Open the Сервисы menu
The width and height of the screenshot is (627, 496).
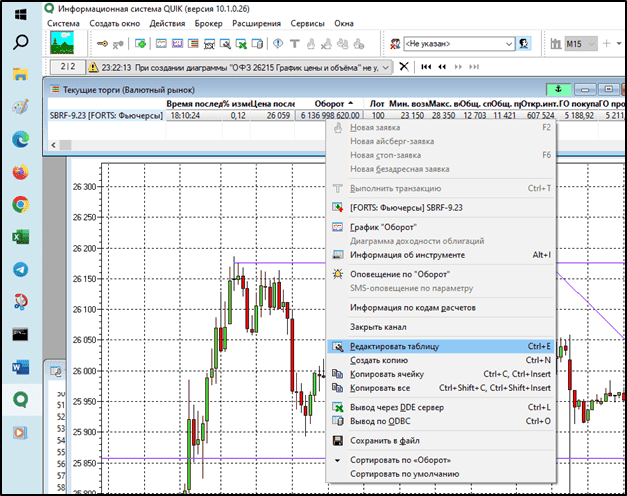[x=307, y=23]
